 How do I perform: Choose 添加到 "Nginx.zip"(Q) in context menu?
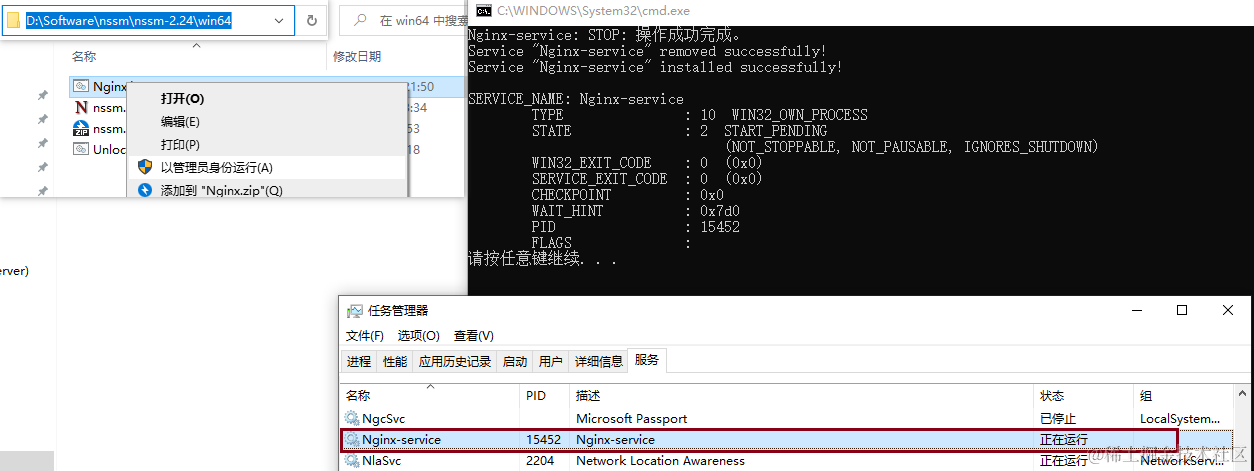coord(222,190)
